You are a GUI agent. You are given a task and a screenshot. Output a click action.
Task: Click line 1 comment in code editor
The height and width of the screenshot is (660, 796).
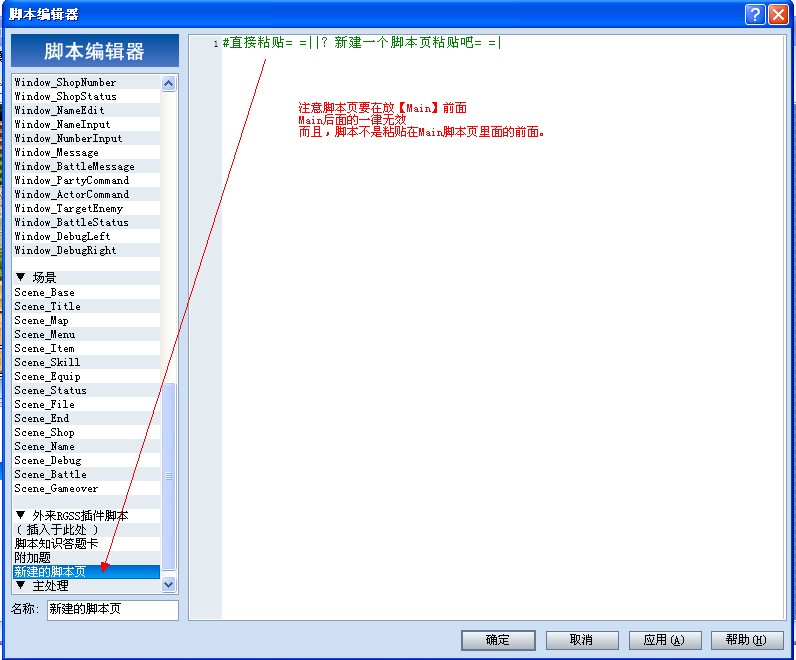click(361, 43)
